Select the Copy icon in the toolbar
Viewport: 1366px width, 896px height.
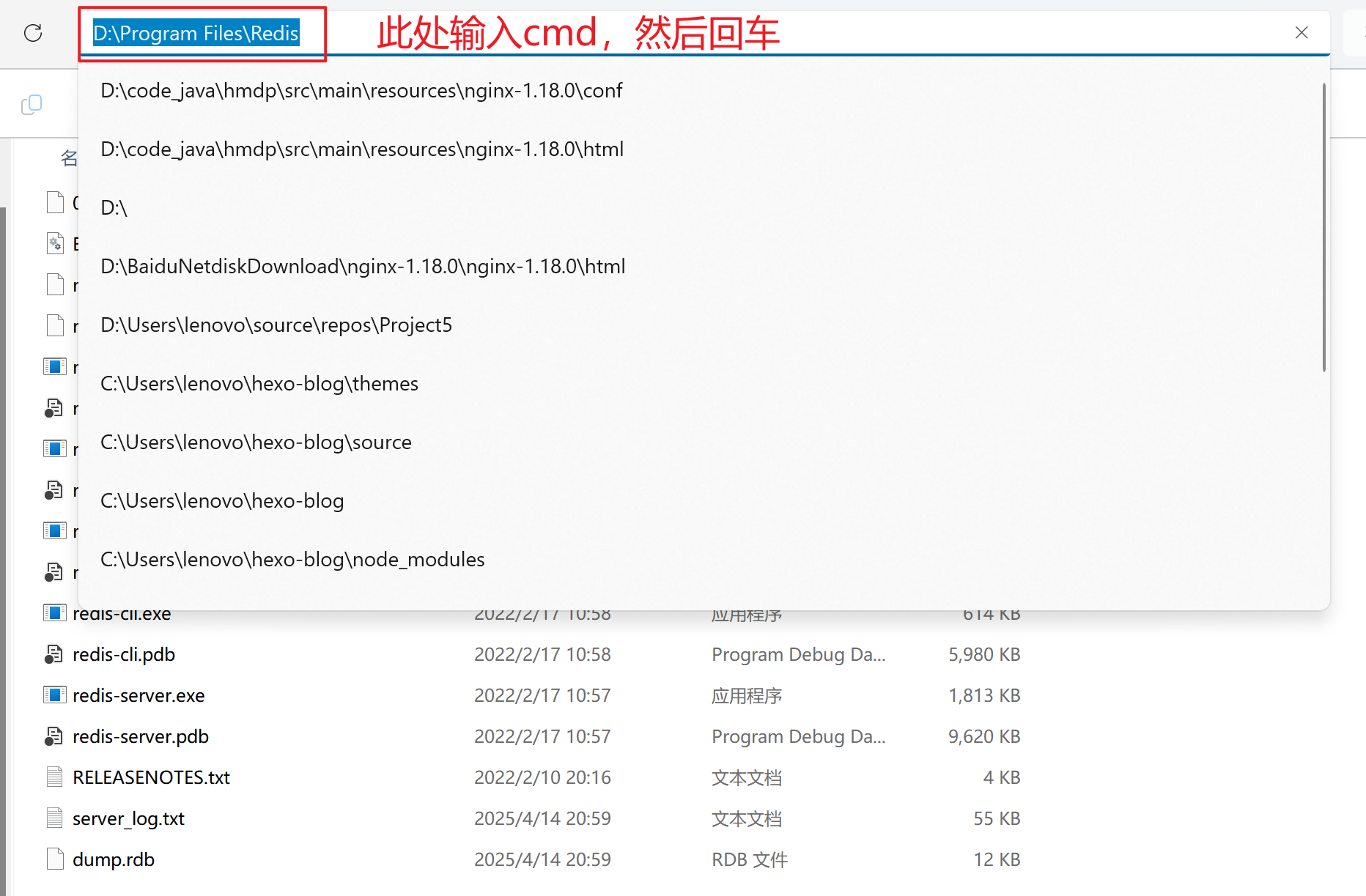coord(31,104)
